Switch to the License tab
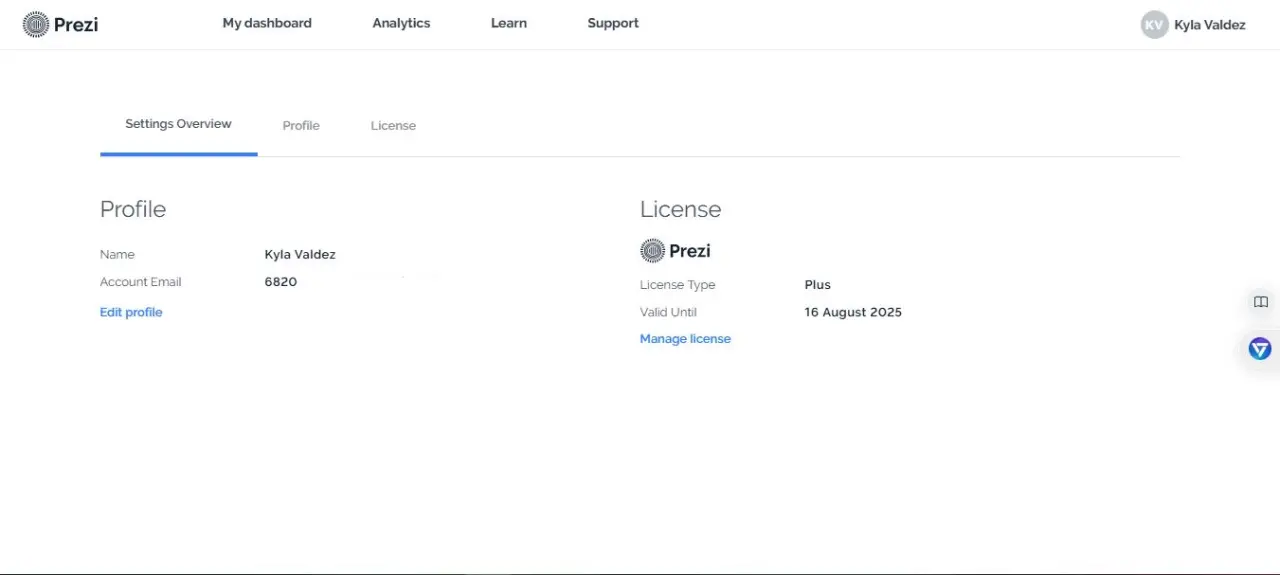1280x575 pixels. 393,125
